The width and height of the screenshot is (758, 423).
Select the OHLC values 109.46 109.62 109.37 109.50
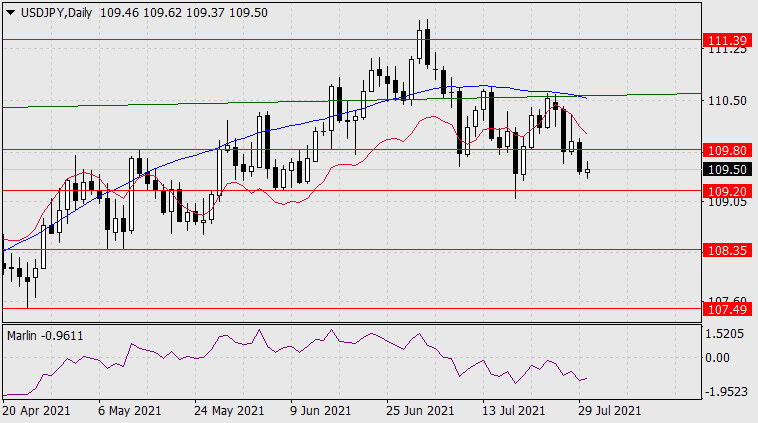coord(184,13)
